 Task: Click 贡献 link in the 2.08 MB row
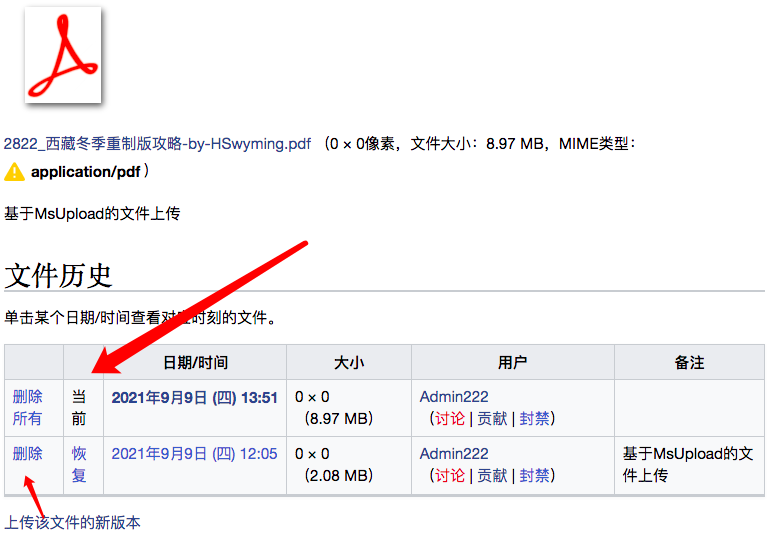[492, 475]
